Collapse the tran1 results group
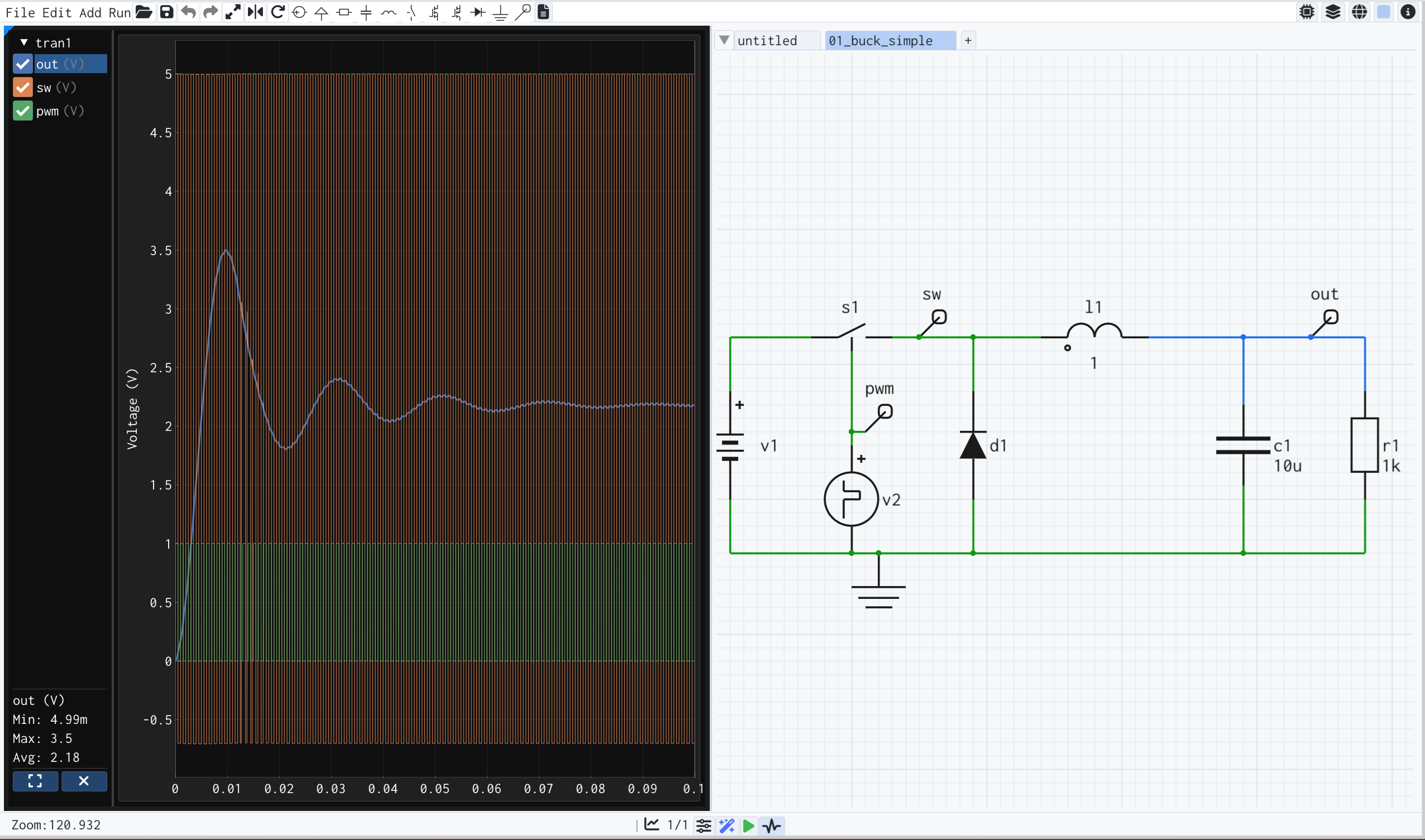The height and width of the screenshot is (840, 1425). (x=24, y=42)
